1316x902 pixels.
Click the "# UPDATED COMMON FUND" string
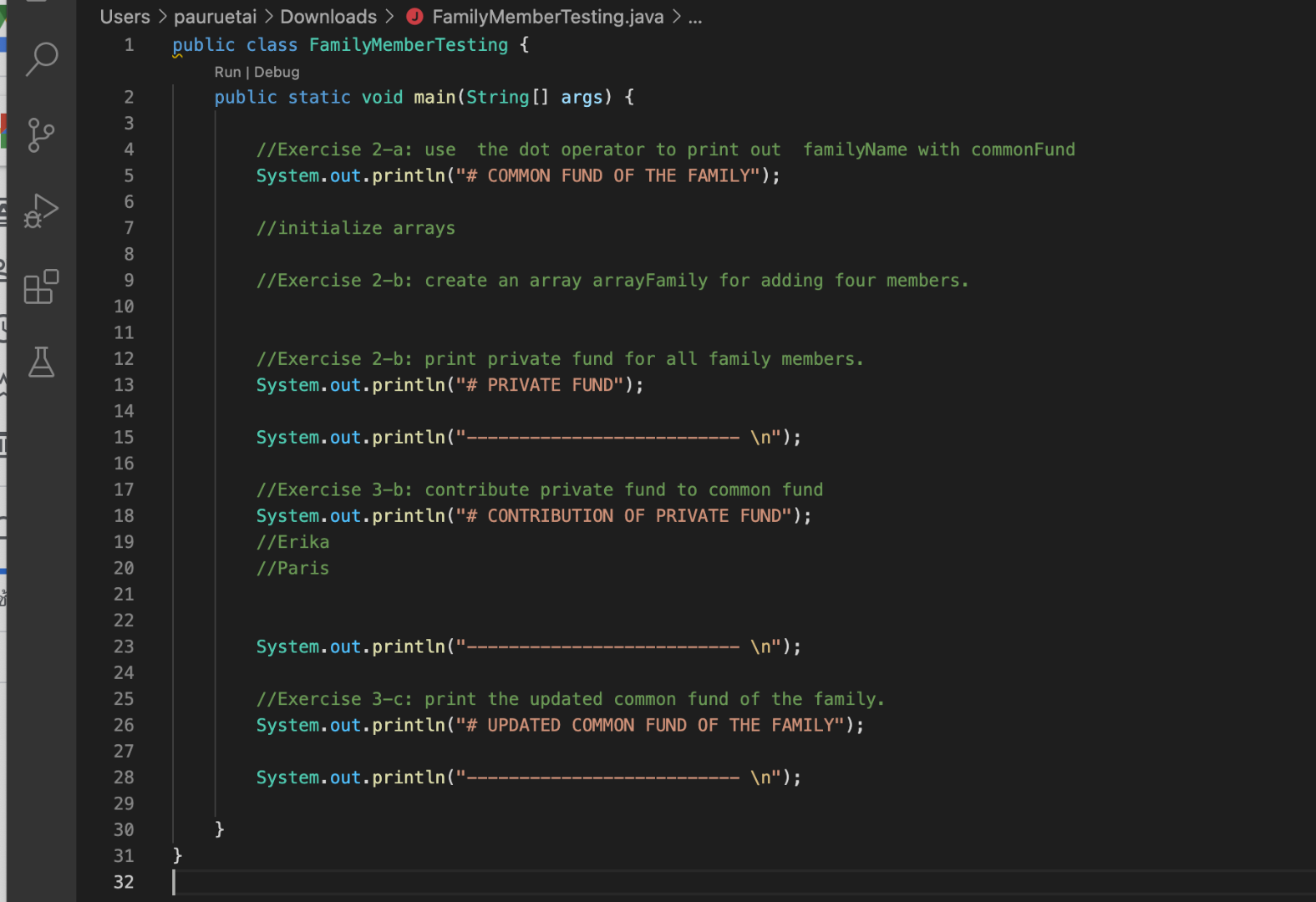click(650, 726)
